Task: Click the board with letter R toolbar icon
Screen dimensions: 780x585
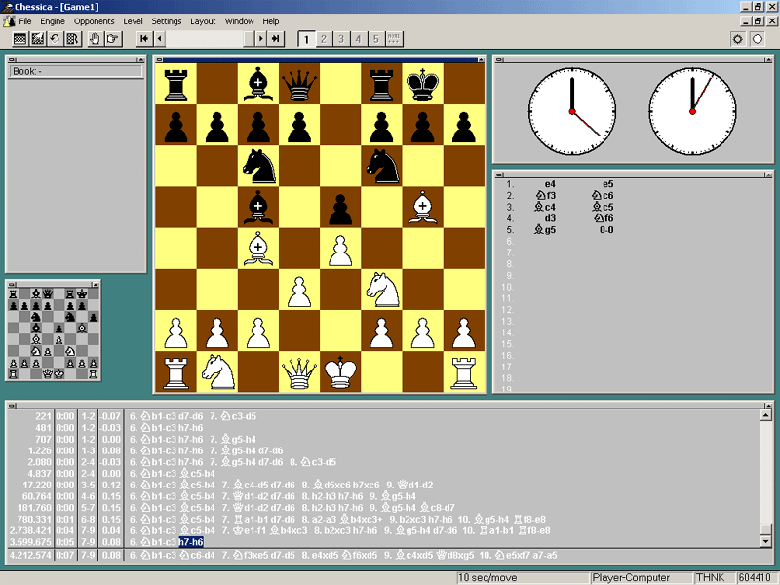Action: click(x=73, y=39)
